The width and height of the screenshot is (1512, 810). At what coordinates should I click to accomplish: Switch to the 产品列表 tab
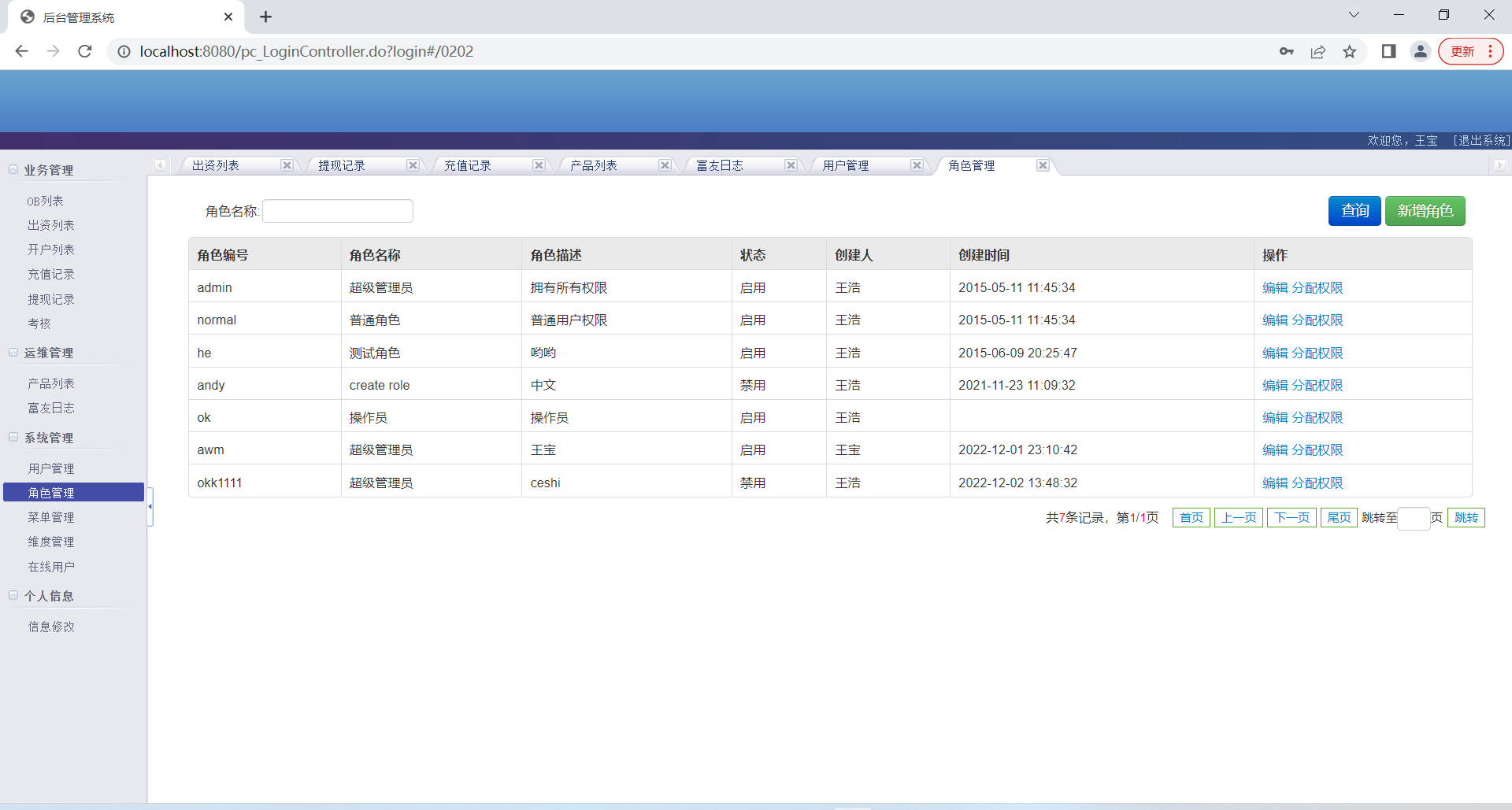coord(594,165)
